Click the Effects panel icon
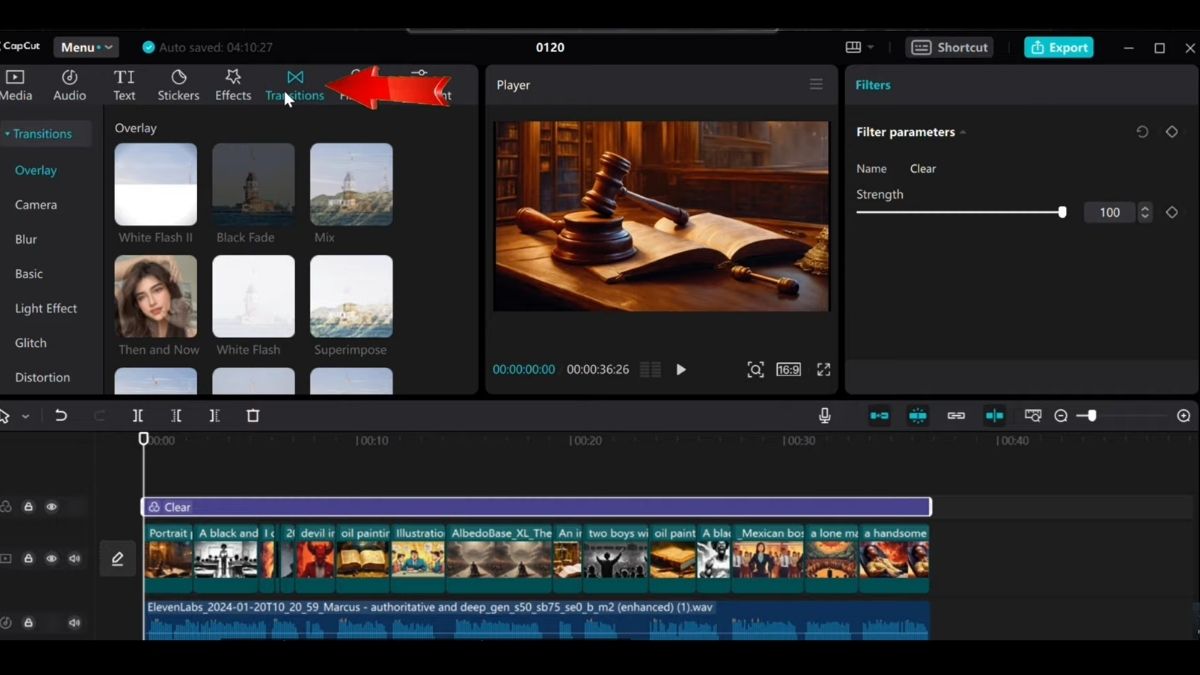1200x675 pixels. [x=232, y=85]
